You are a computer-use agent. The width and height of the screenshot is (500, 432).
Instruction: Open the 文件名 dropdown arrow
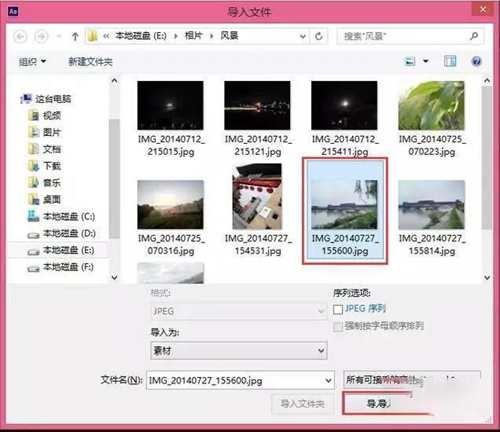point(328,380)
